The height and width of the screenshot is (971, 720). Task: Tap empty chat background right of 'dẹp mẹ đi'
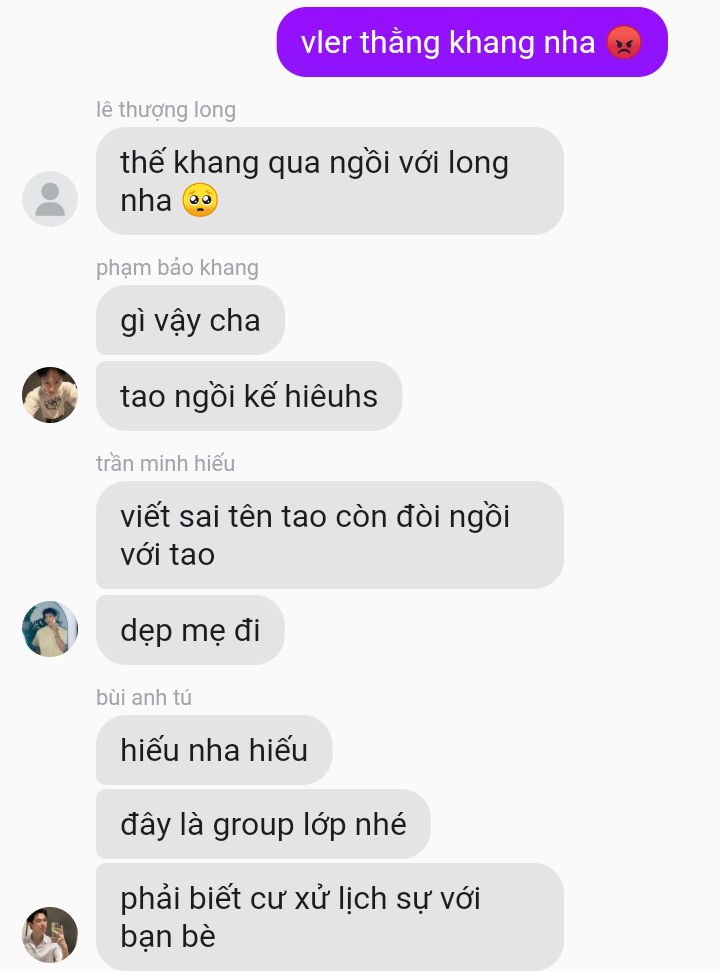[x=495, y=630]
